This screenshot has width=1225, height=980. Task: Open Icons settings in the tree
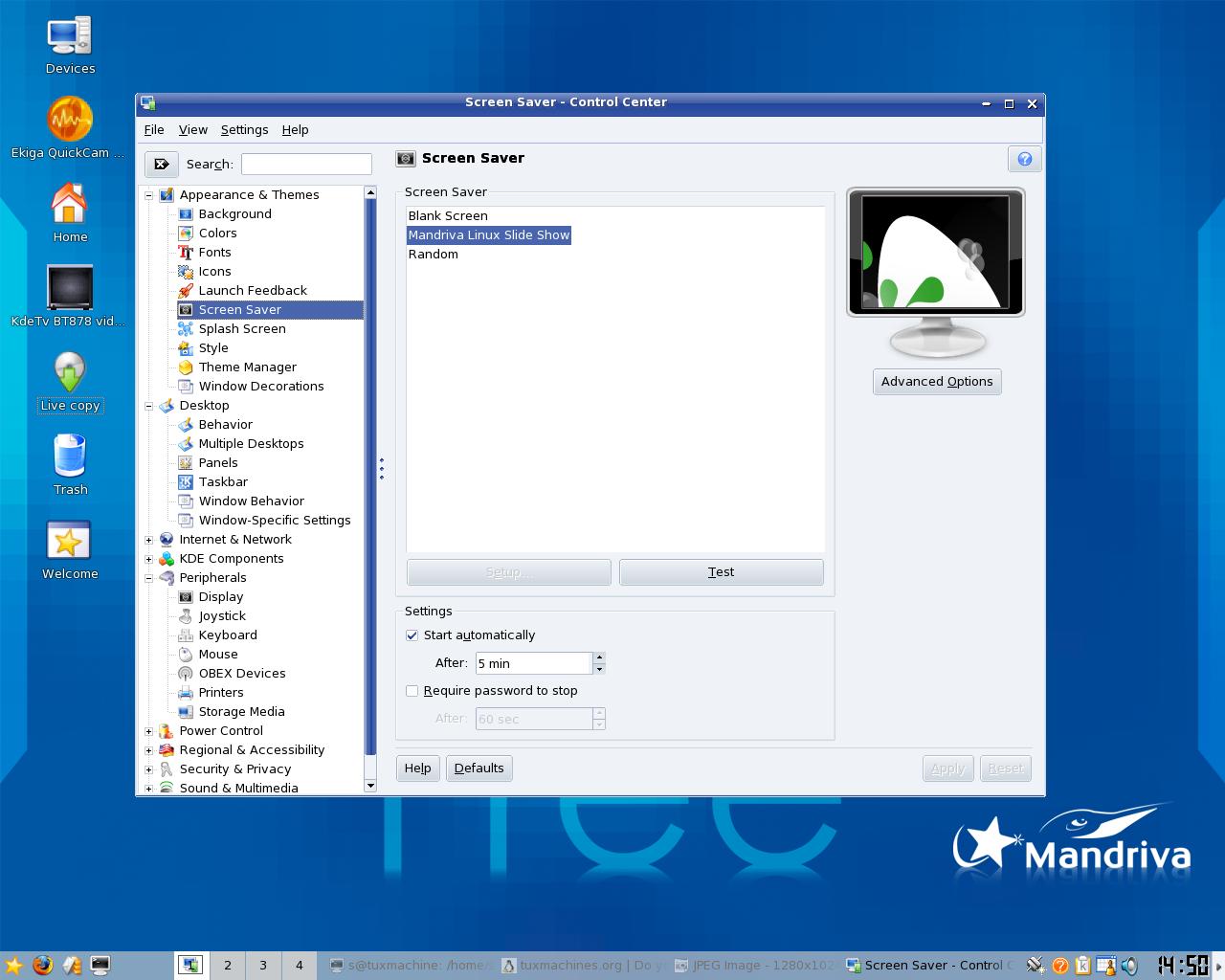[x=214, y=271]
